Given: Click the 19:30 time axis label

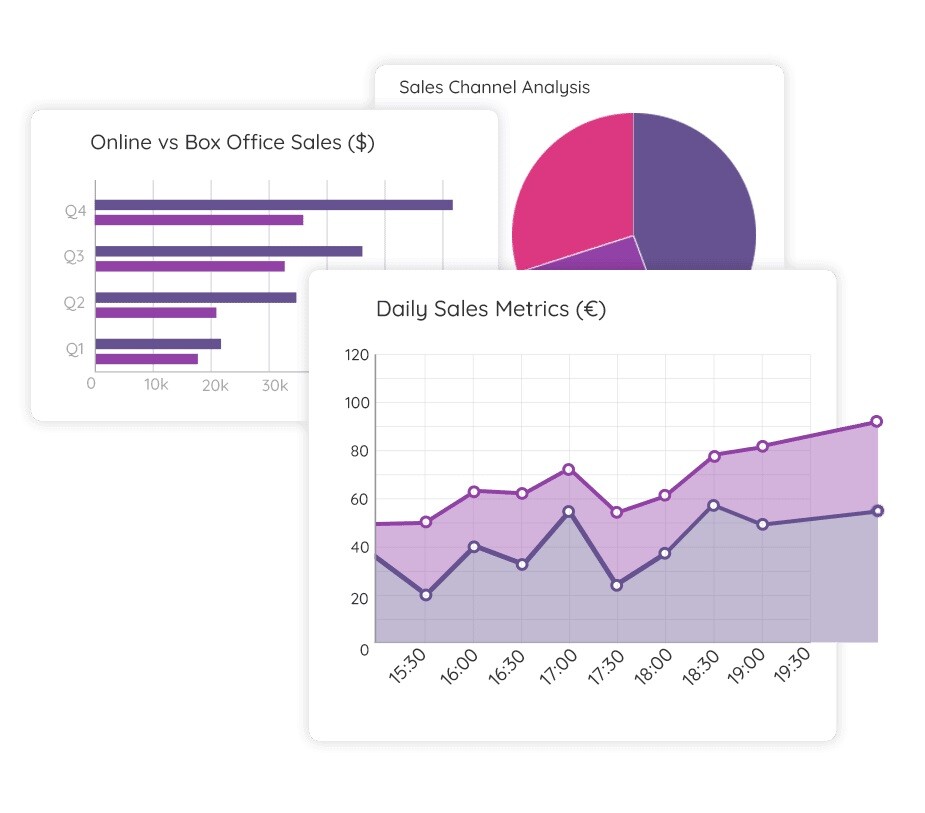Looking at the screenshot, I should point(792,664).
